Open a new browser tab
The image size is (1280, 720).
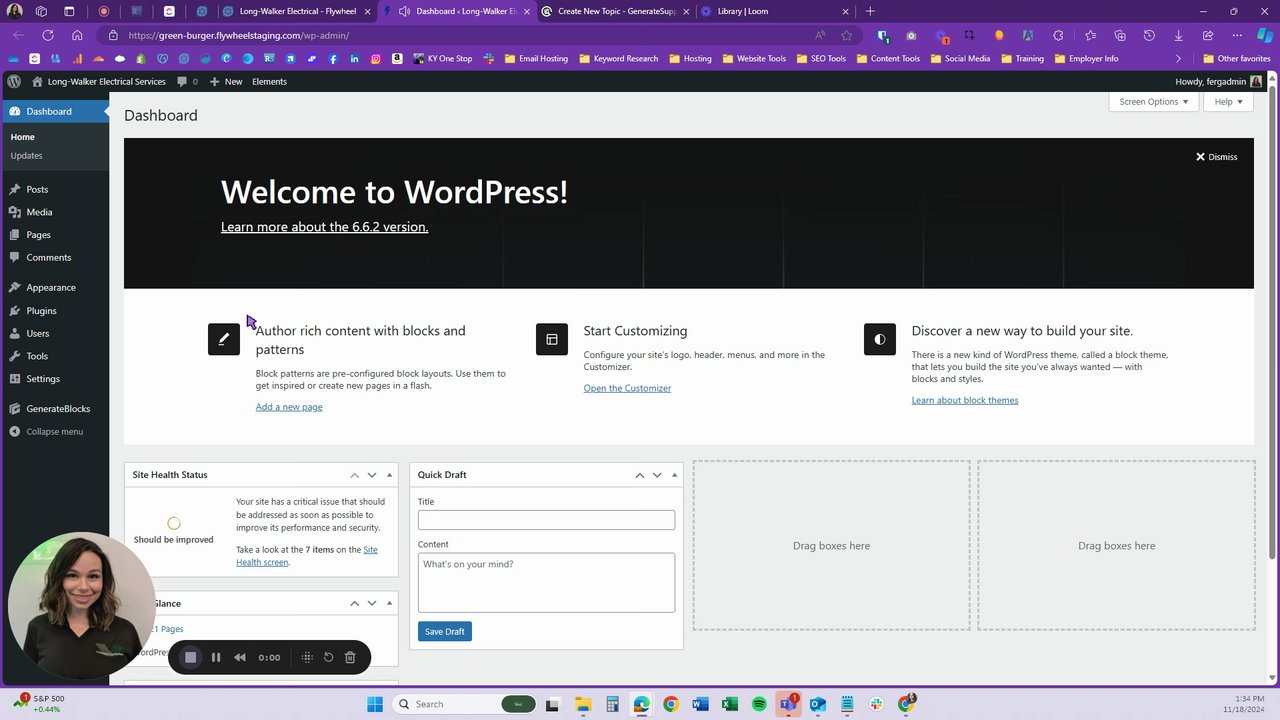(x=870, y=11)
